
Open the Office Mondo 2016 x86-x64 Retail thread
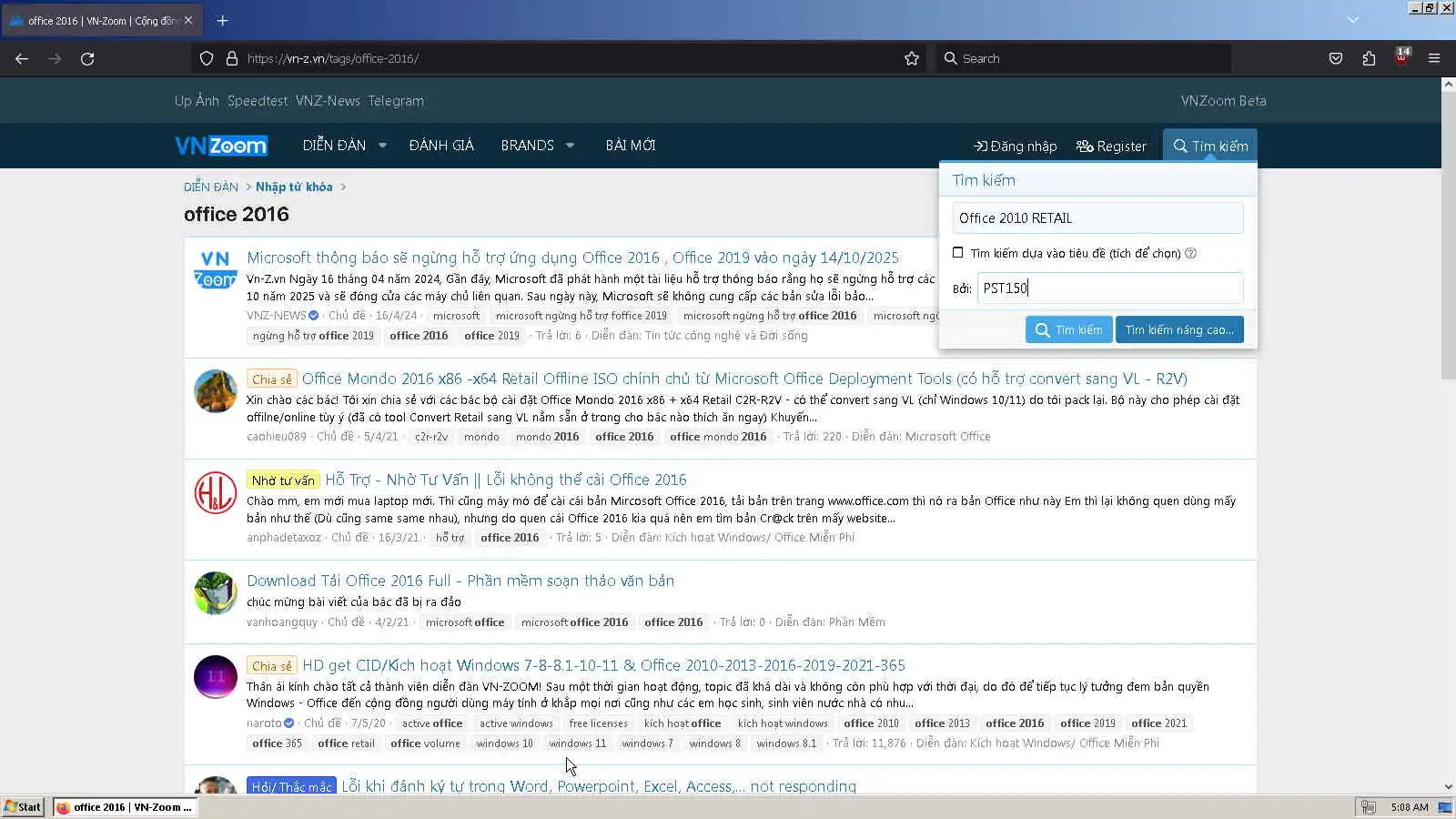coord(744,379)
